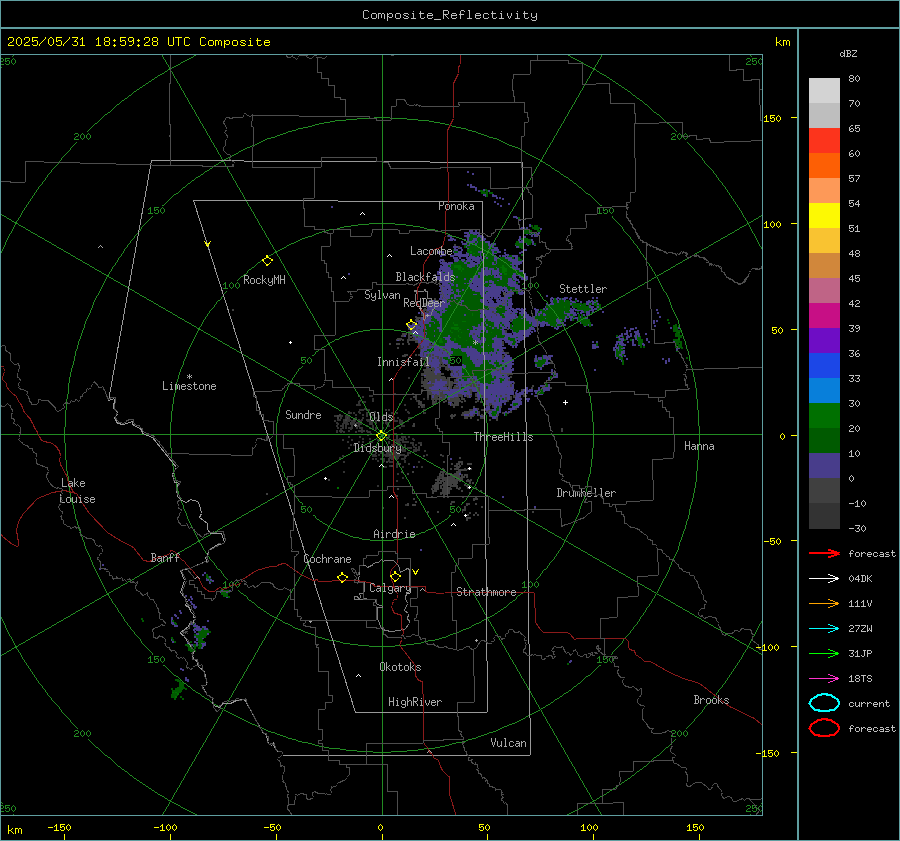Click the Brooks city label
This screenshot has width=900, height=841.
pyautogui.click(x=711, y=700)
